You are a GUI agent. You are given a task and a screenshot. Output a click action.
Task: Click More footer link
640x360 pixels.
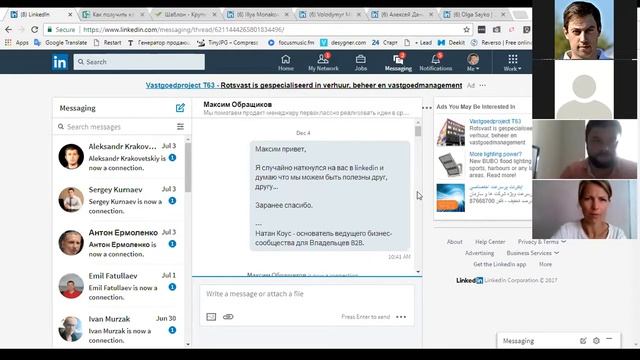click(x=545, y=264)
